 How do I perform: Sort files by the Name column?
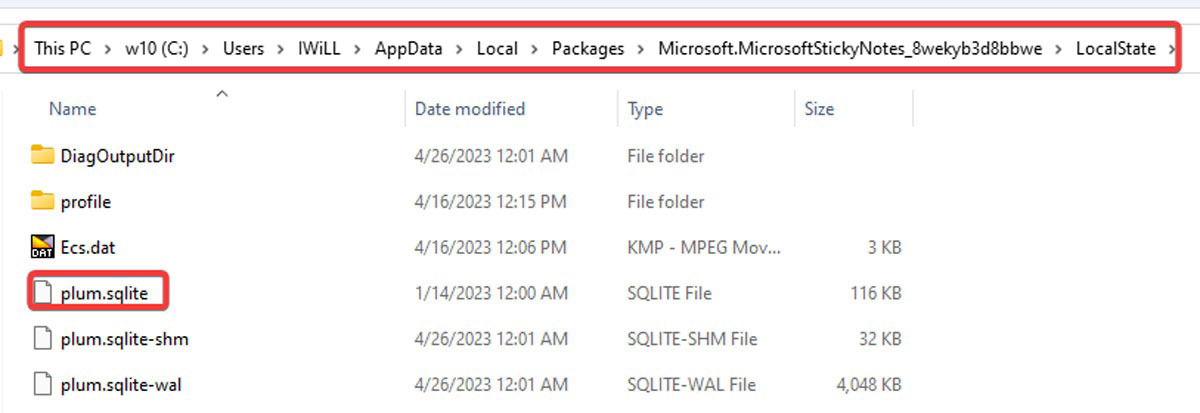(73, 109)
